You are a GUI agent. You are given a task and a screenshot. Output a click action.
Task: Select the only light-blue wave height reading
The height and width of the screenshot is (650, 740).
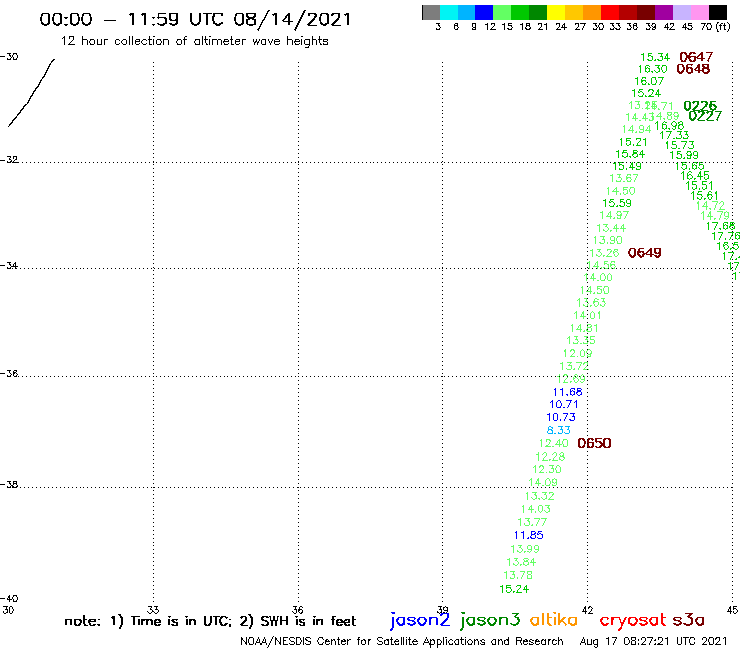tap(558, 430)
